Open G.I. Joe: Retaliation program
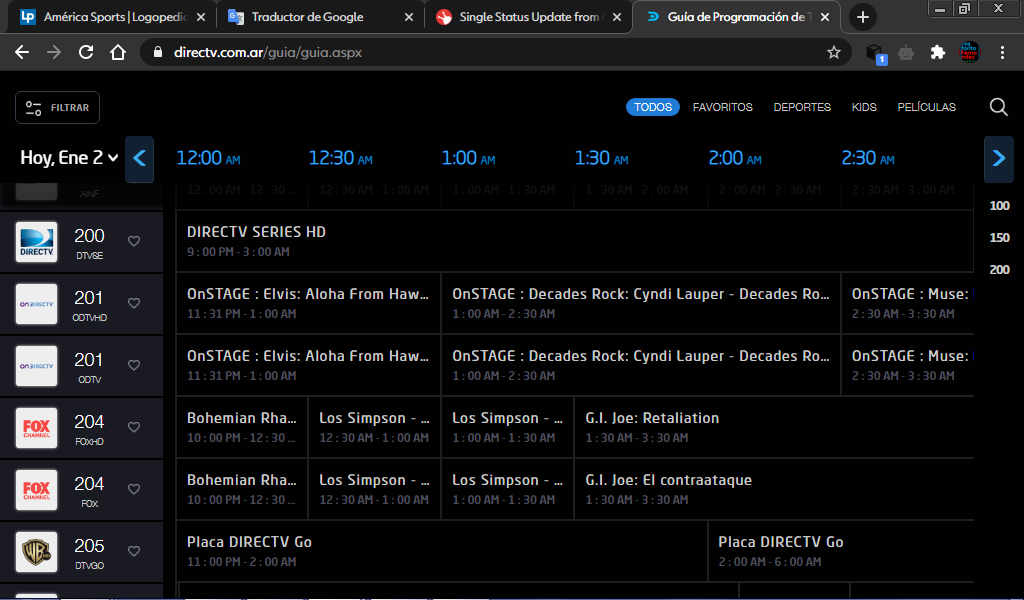This screenshot has height=600, width=1024. (775, 427)
